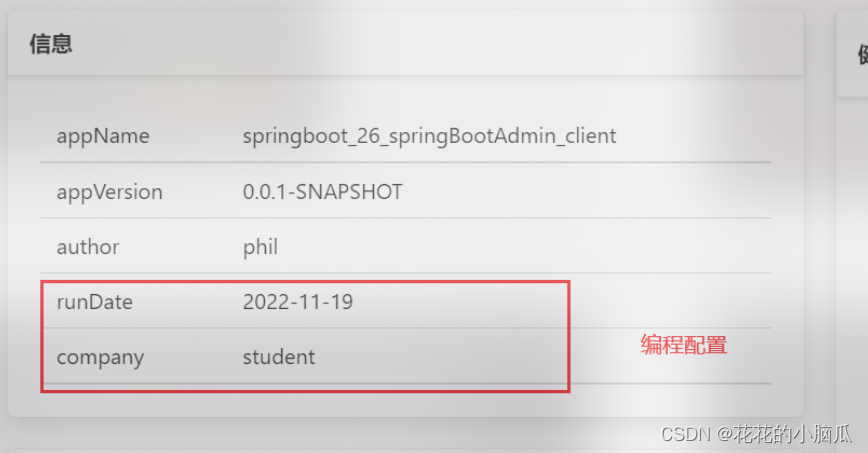Click the divider line under the appName row
The width and height of the screenshot is (868, 453).
coord(405,162)
